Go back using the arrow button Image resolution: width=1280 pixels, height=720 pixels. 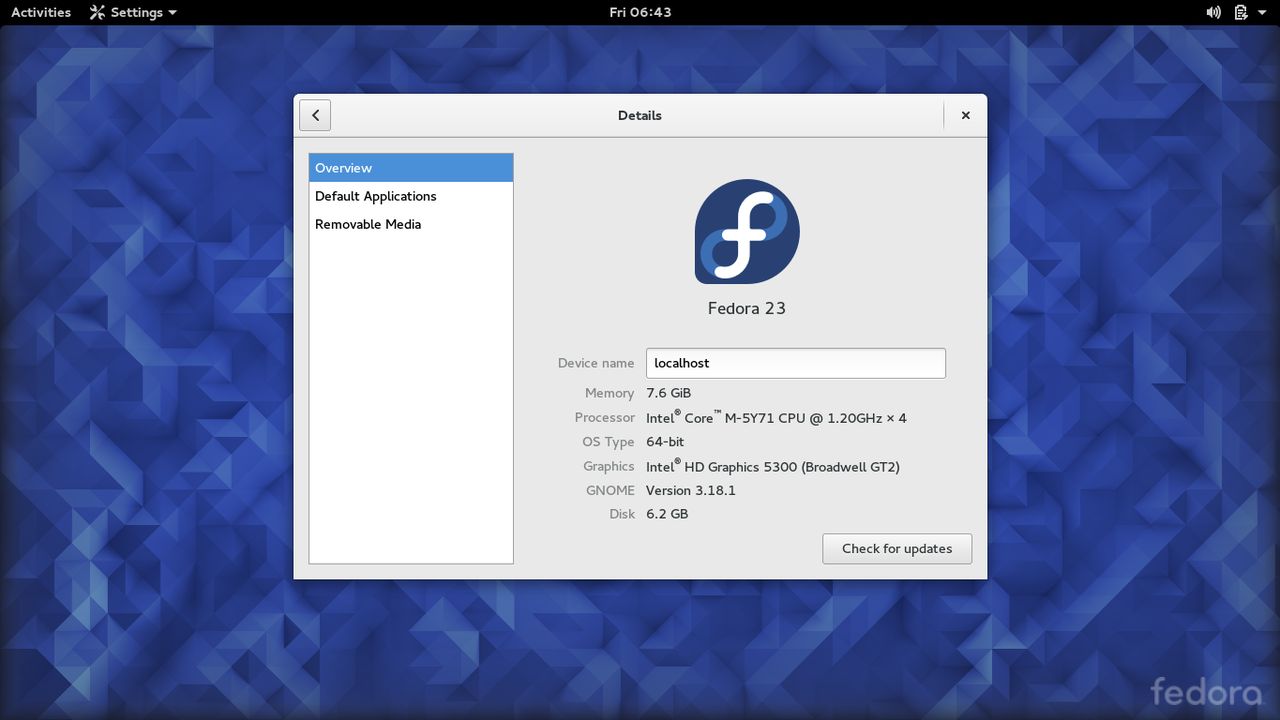tap(315, 115)
